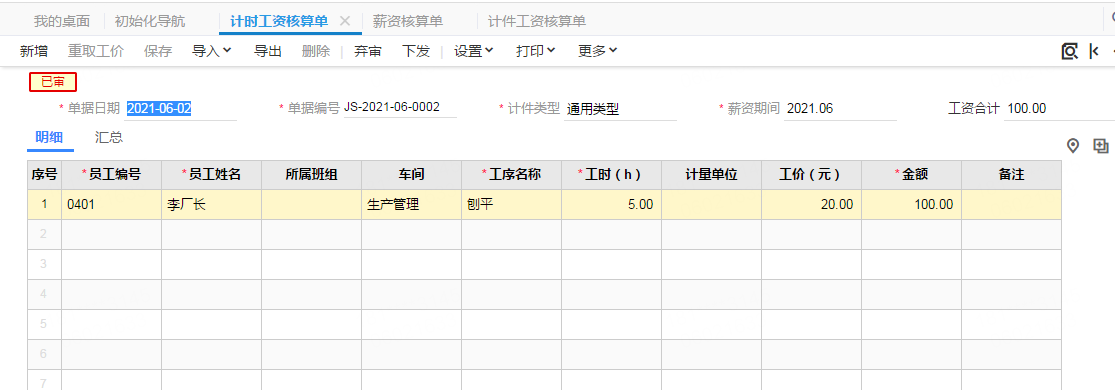Screen dimensions: 1115x390
Task: Click 弃审 to un-audit document
Action: (x=368, y=51)
